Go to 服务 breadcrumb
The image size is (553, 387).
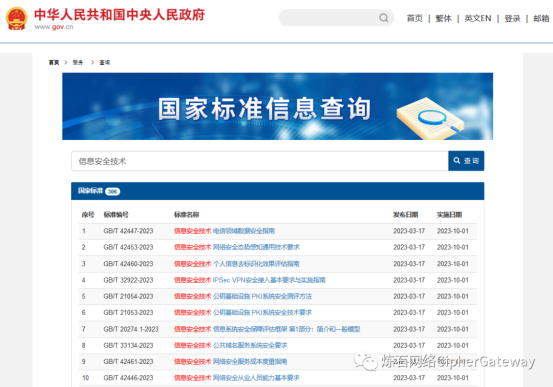point(78,62)
